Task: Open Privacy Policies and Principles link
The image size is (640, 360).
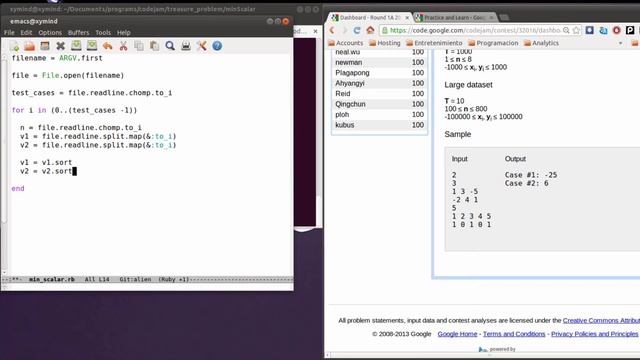Action: (594, 334)
